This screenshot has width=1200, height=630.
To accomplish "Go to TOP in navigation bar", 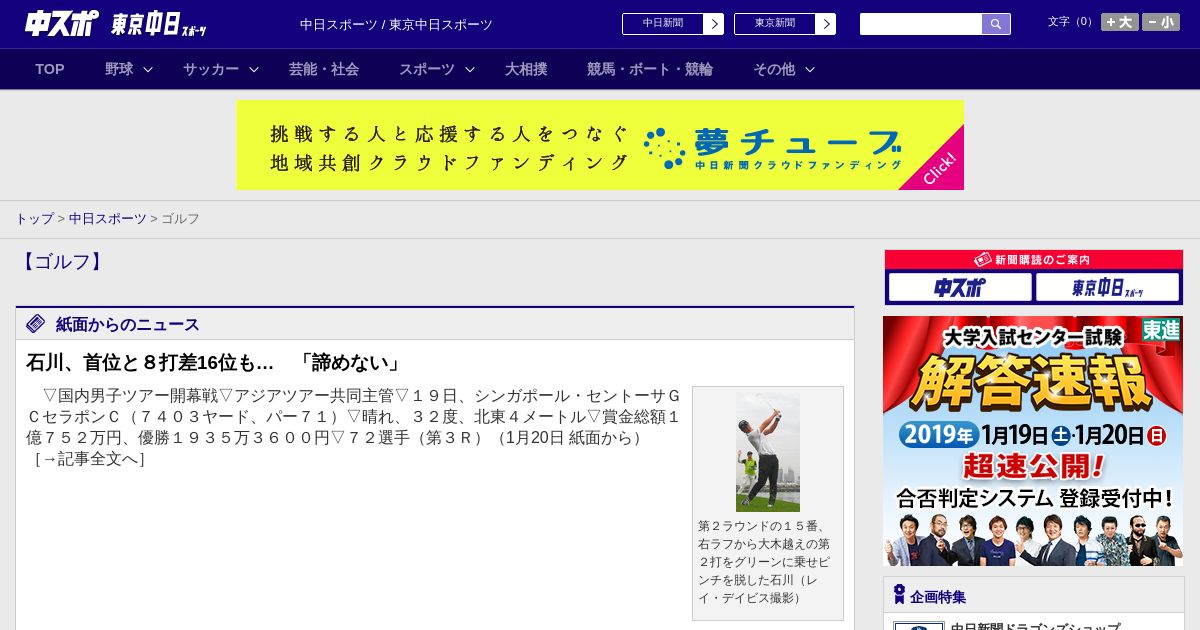I will click(50, 69).
